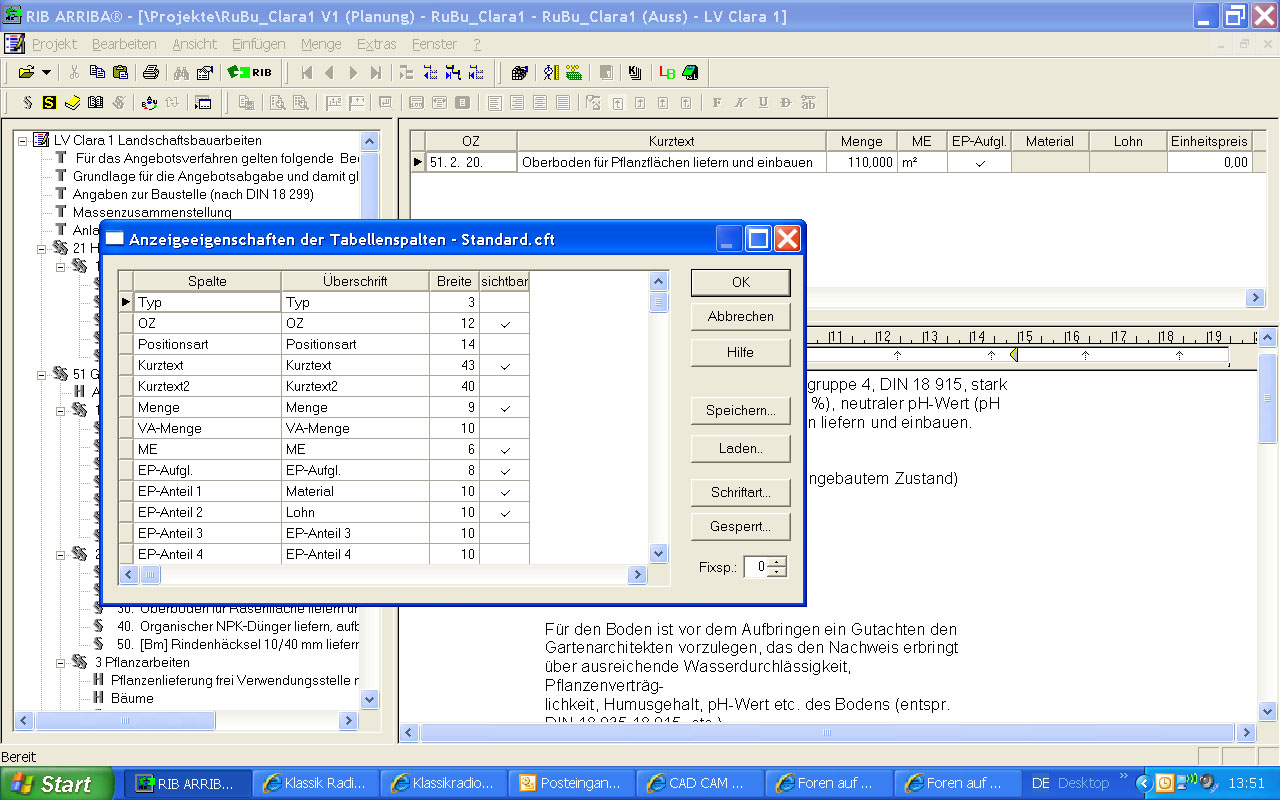Increase the Fixsp. stepper value
Image resolution: width=1280 pixels, height=800 pixels.
[777, 561]
